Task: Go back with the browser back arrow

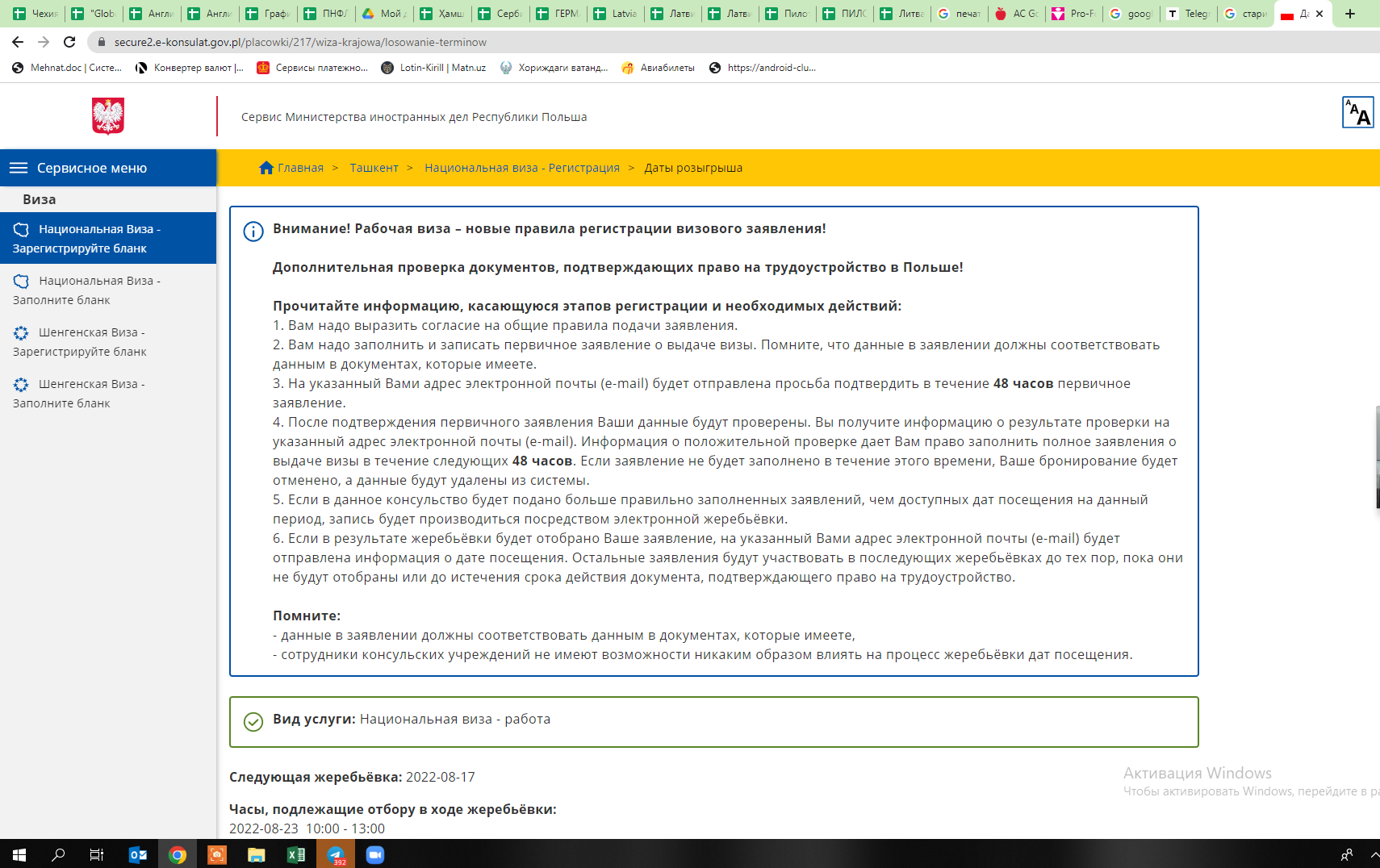Action: 18,42
